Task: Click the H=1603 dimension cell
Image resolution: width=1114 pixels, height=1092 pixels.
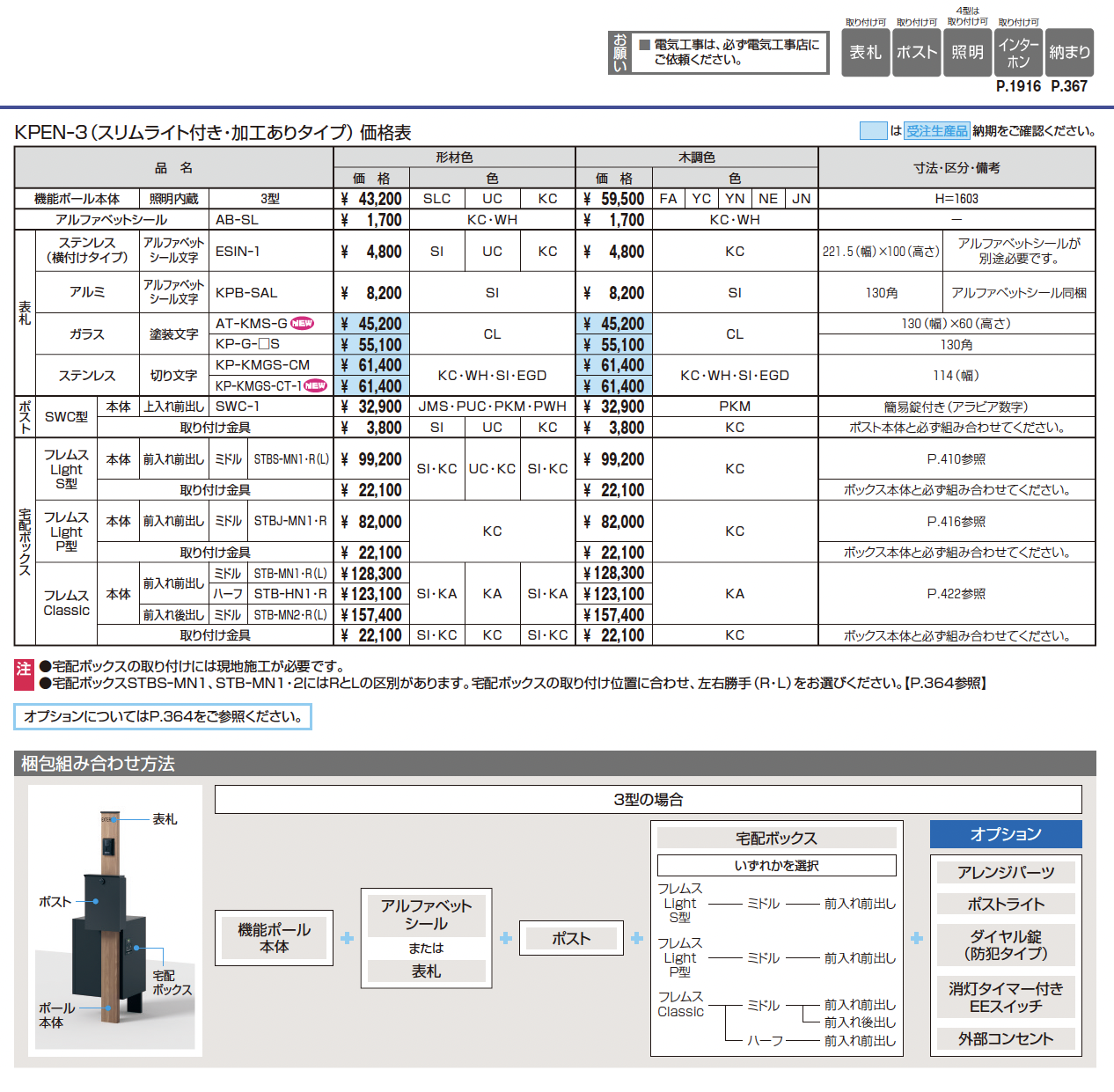Action: pos(956,199)
